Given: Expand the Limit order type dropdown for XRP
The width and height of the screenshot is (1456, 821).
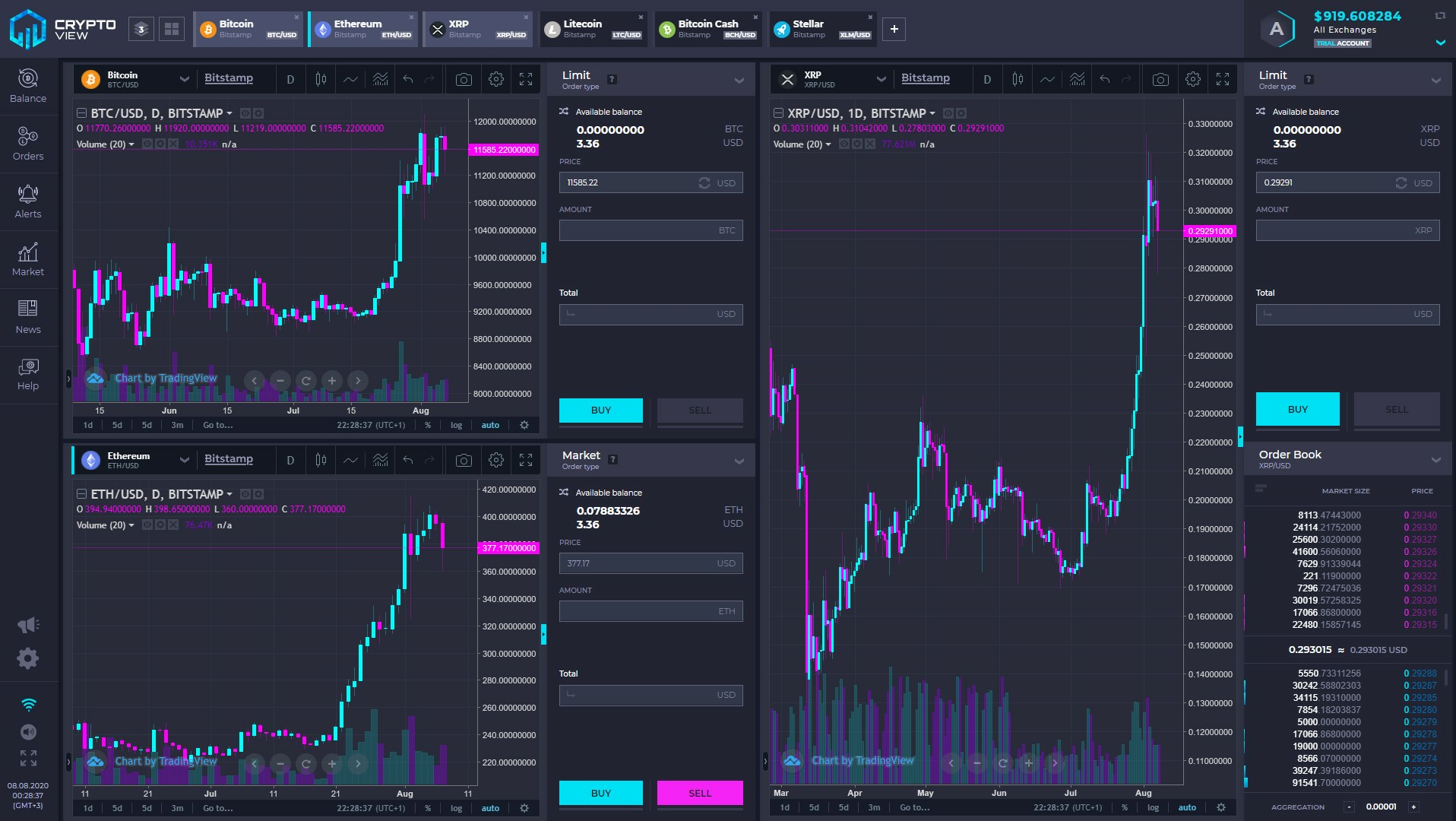Looking at the screenshot, I should pos(1435,80).
